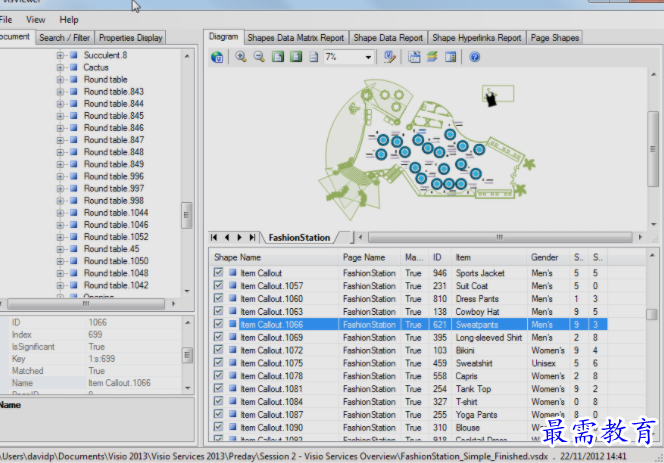Viewport: 664px width, 463px height.
Task: Click the properties window icon before layers icon
Action: (x=414, y=57)
